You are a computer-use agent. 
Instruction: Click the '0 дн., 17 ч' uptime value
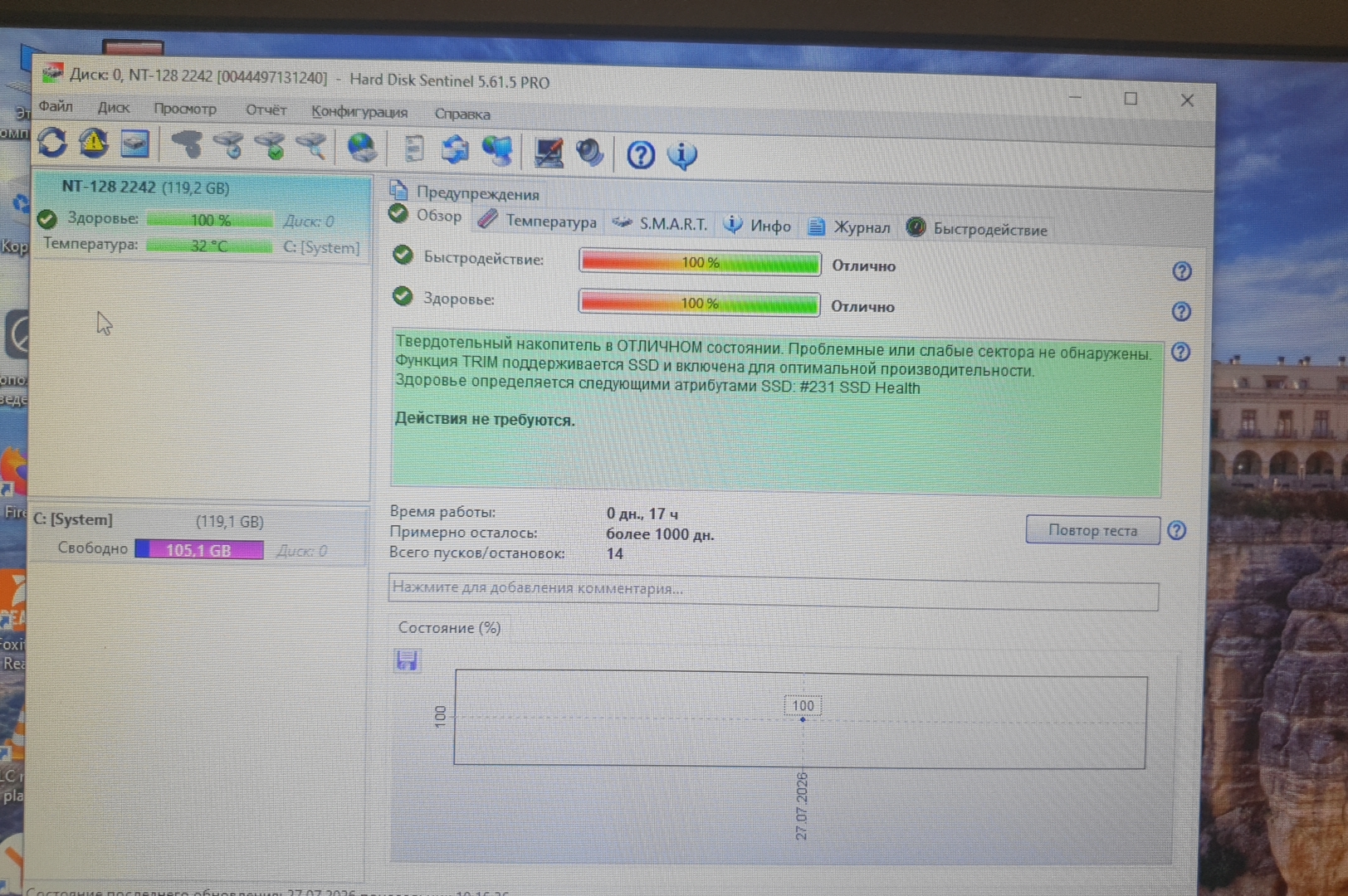pos(642,514)
